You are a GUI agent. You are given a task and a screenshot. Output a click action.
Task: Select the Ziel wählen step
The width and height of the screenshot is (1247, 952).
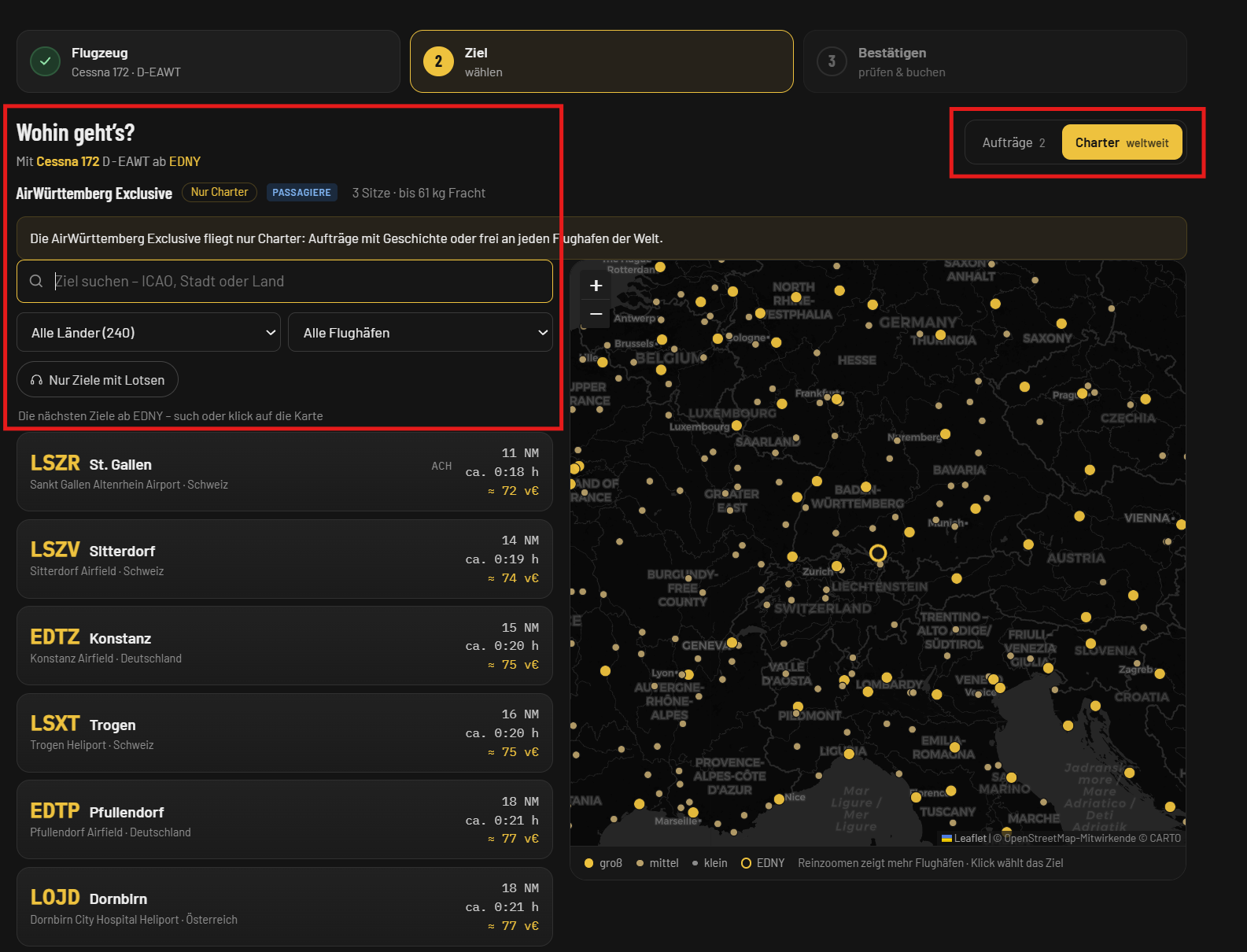coord(602,61)
